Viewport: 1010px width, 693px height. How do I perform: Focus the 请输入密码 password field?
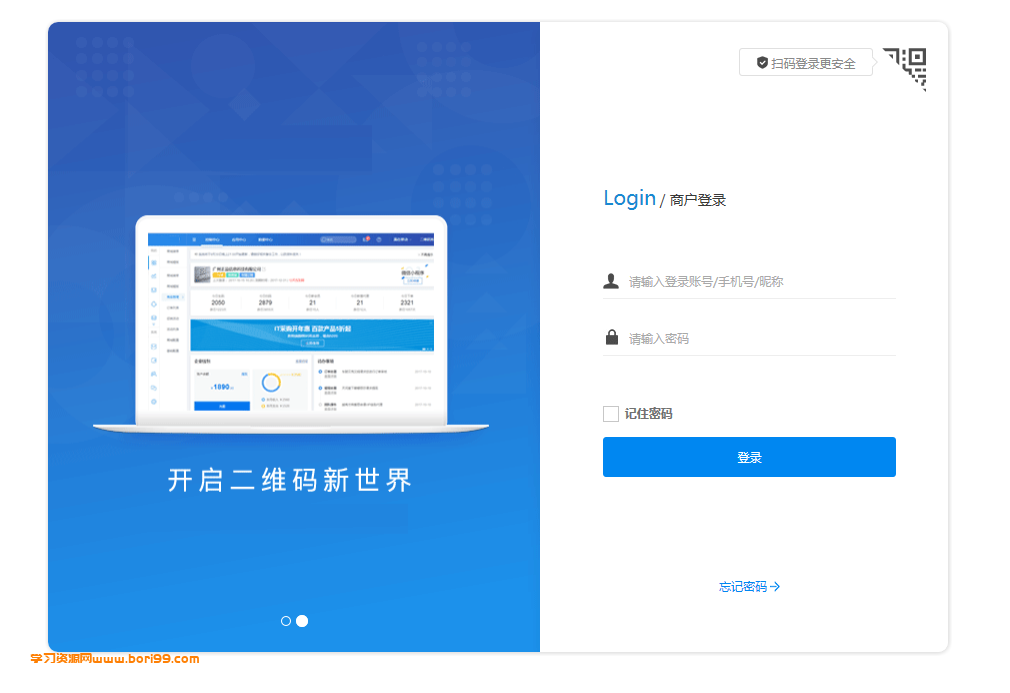pyautogui.click(x=749, y=338)
